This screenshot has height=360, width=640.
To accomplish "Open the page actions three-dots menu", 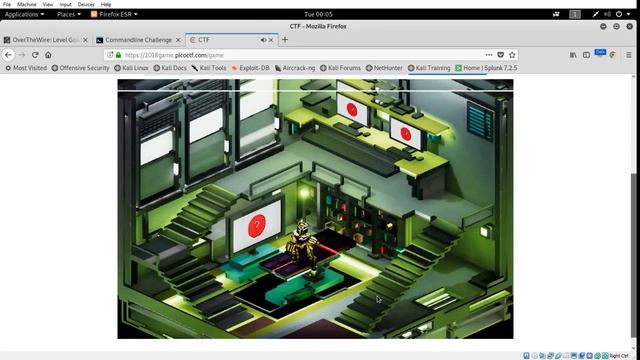I will [x=489, y=55].
